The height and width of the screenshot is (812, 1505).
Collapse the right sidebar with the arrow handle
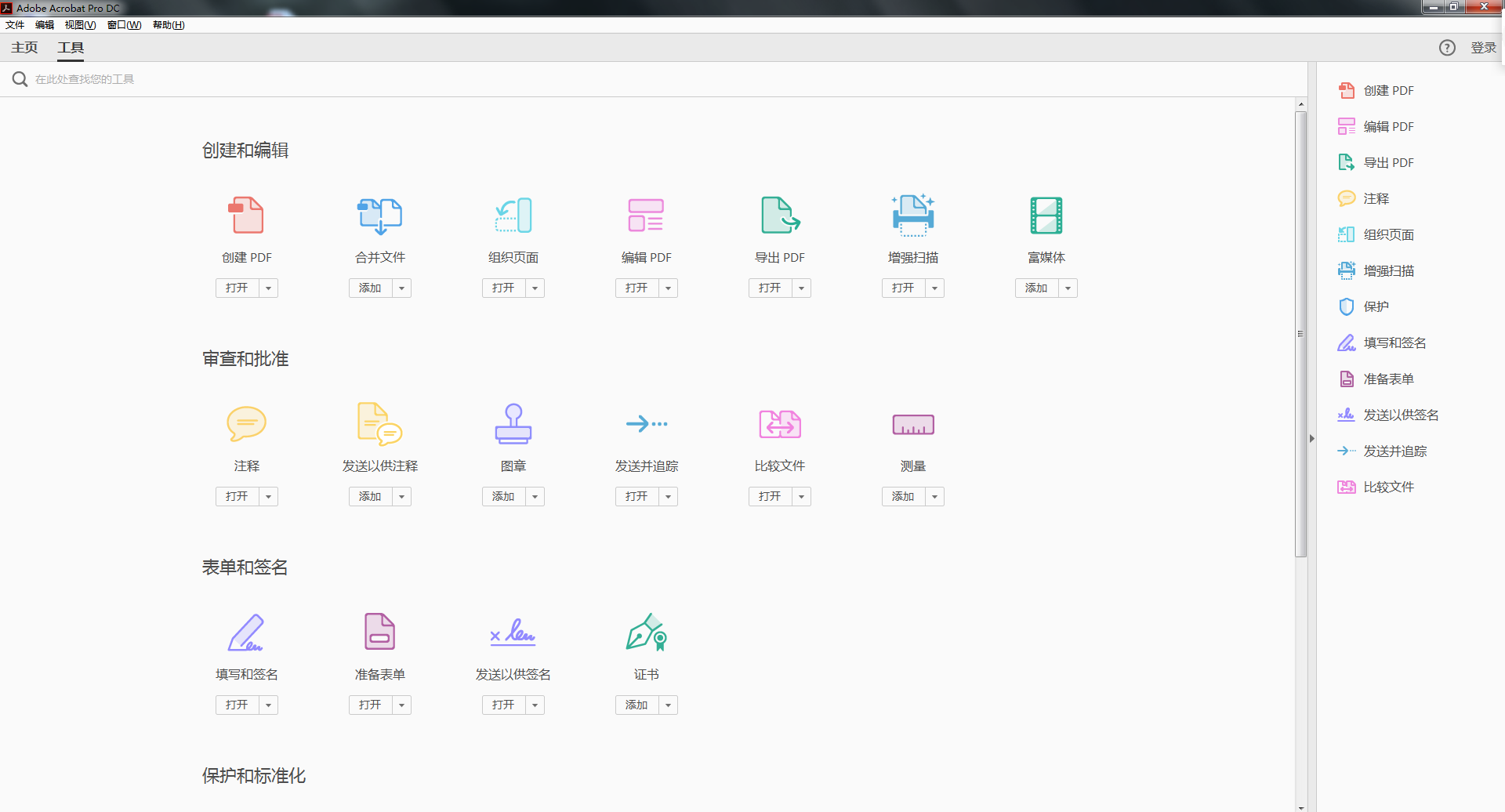click(1311, 439)
